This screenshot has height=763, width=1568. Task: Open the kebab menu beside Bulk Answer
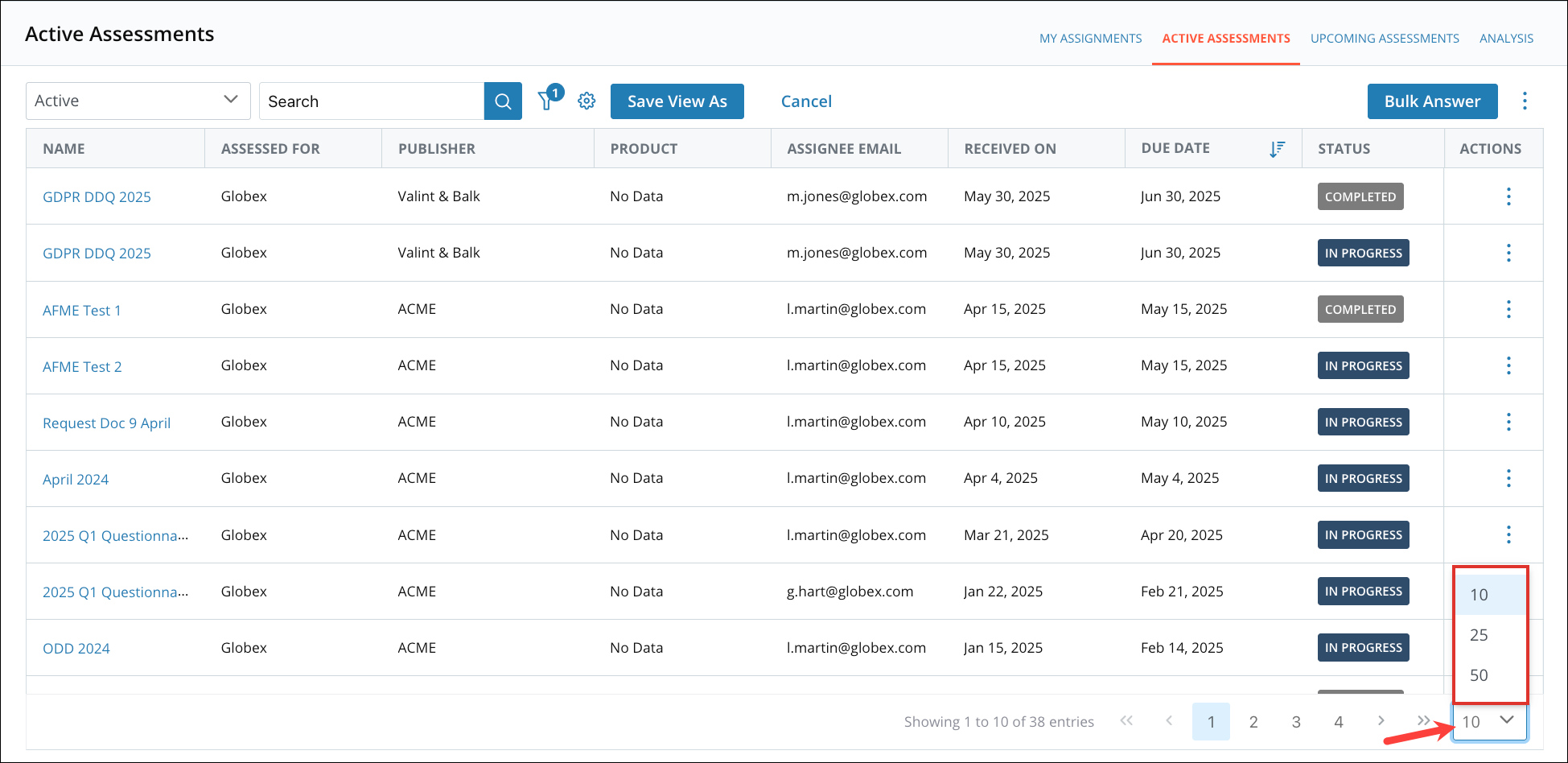[1525, 101]
